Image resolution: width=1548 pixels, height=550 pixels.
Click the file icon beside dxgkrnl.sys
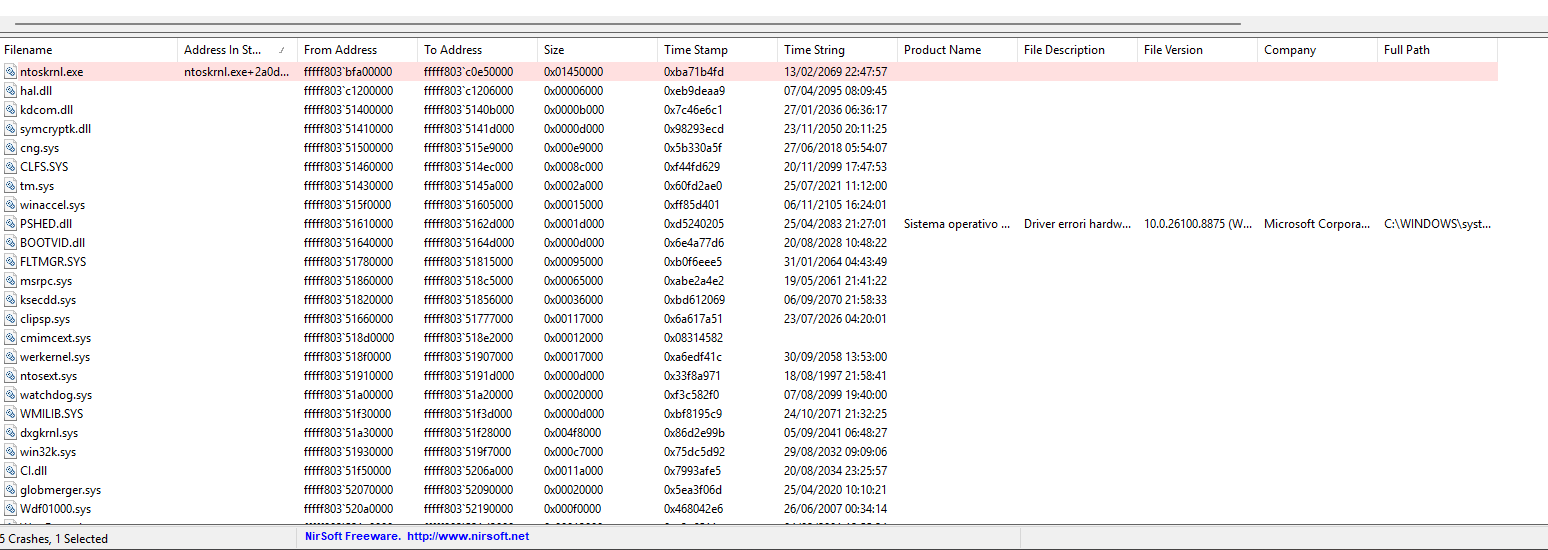coord(10,433)
